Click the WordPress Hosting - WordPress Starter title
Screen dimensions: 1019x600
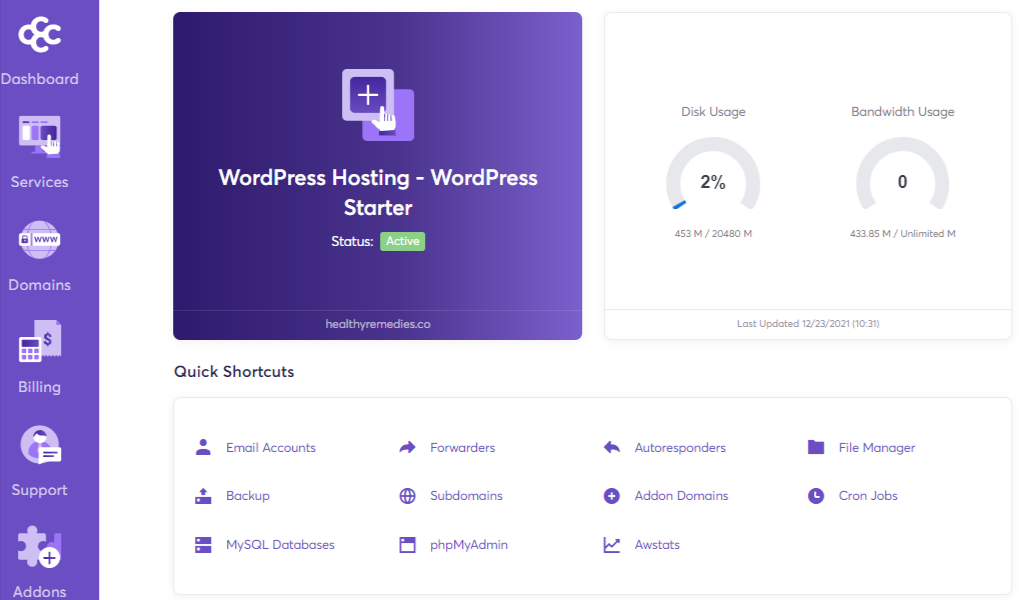point(378,192)
